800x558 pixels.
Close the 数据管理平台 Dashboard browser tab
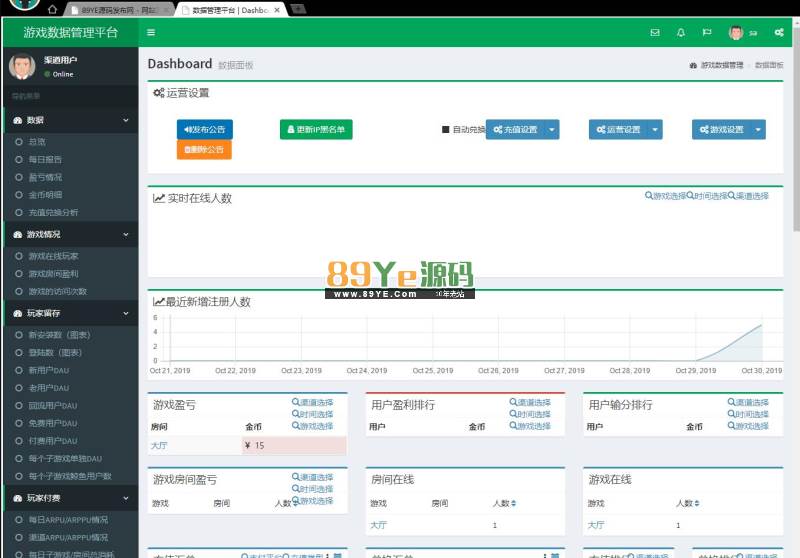click(277, 10)
